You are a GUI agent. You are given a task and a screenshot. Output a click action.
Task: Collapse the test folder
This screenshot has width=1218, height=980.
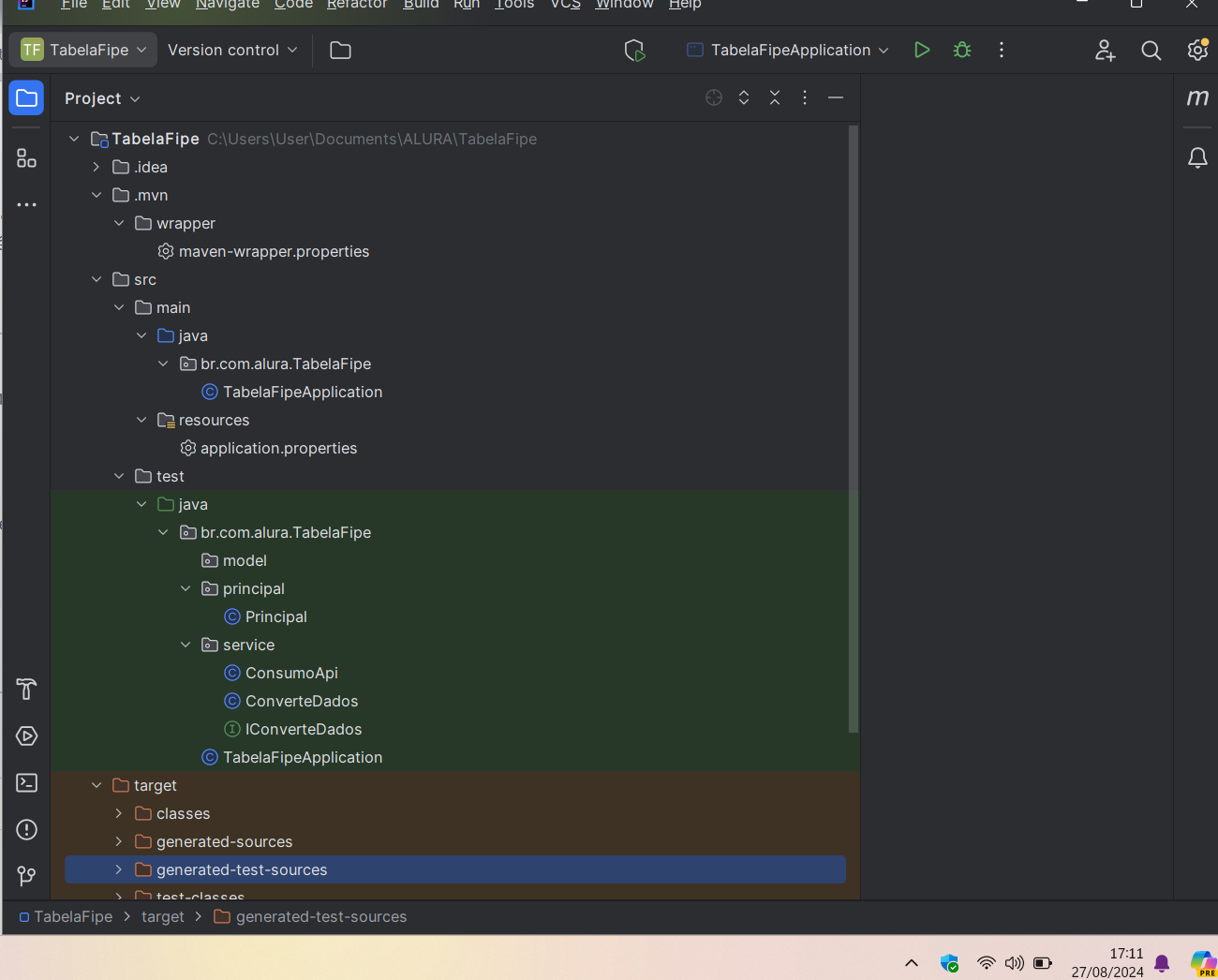(119, 476)
